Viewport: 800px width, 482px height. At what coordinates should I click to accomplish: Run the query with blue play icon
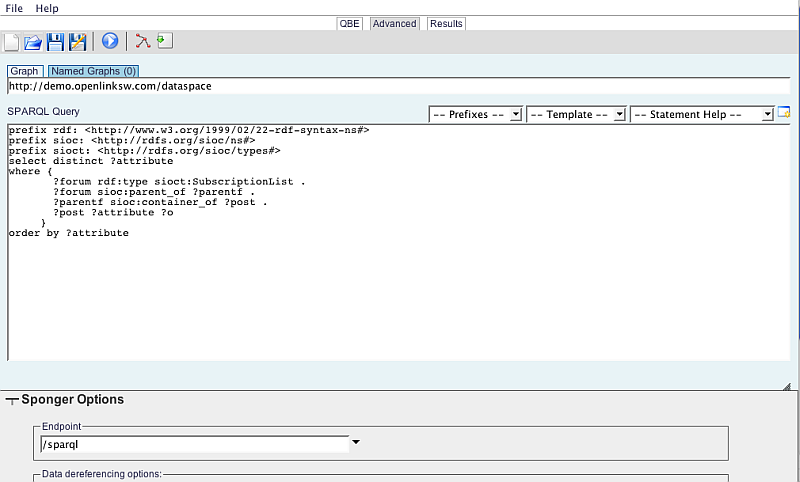110,41
